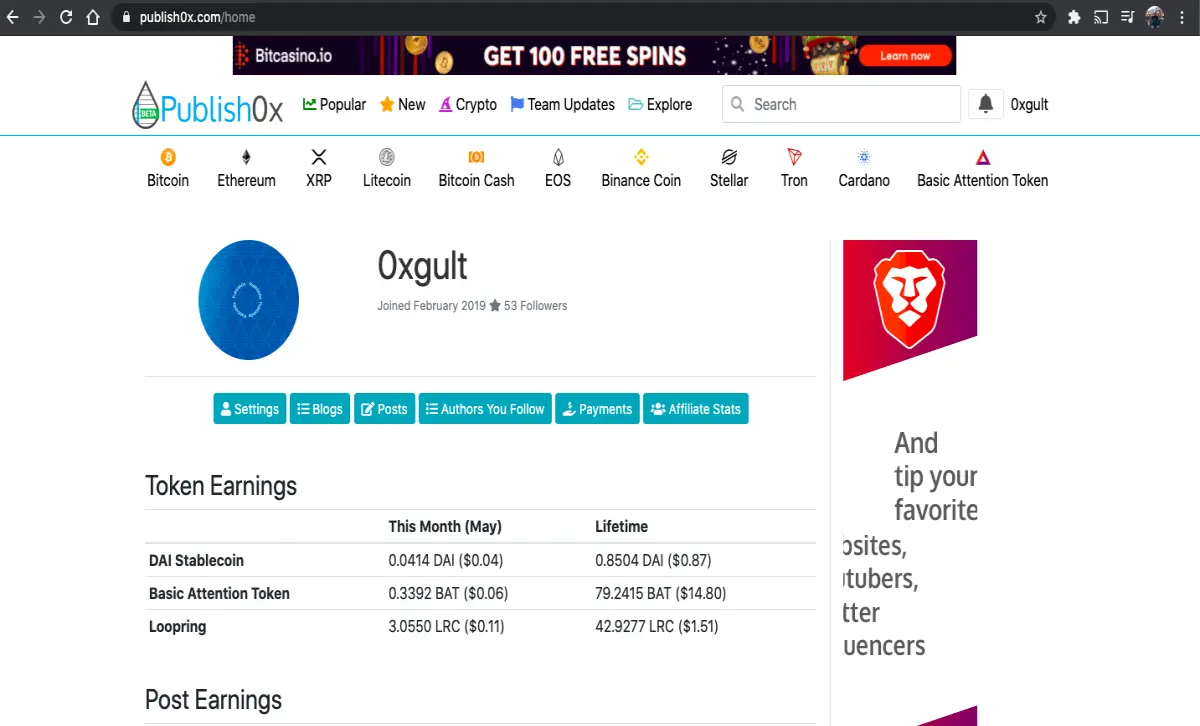Open the extensions puzzle icon
The height and width of the screenshot is (726, 1200).
(1074, 17)
